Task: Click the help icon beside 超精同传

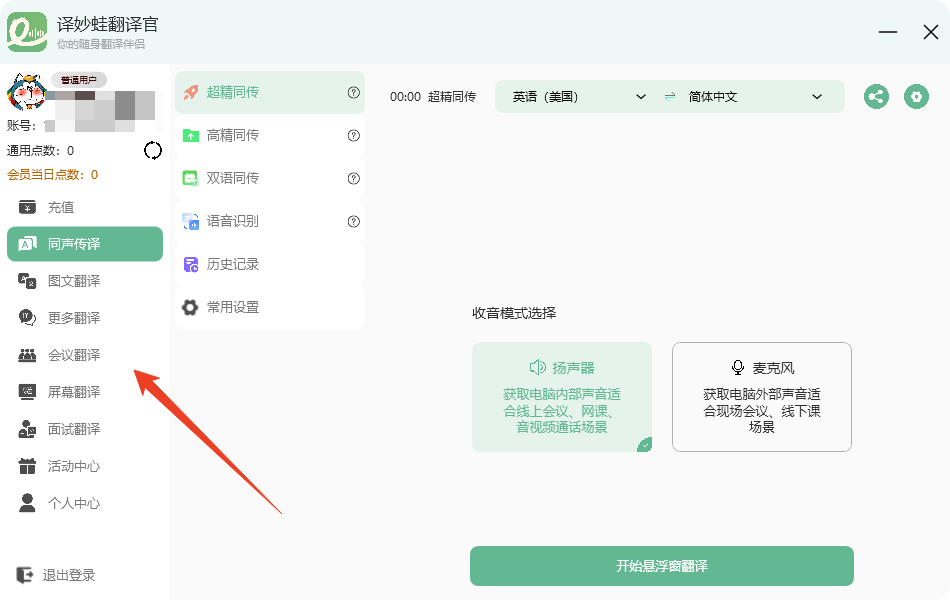Action: pos(353,93)
